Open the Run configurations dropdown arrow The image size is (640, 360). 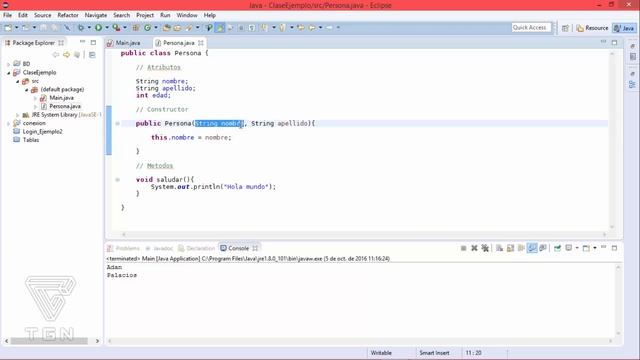pyautogui.click(x=107, y=27)
